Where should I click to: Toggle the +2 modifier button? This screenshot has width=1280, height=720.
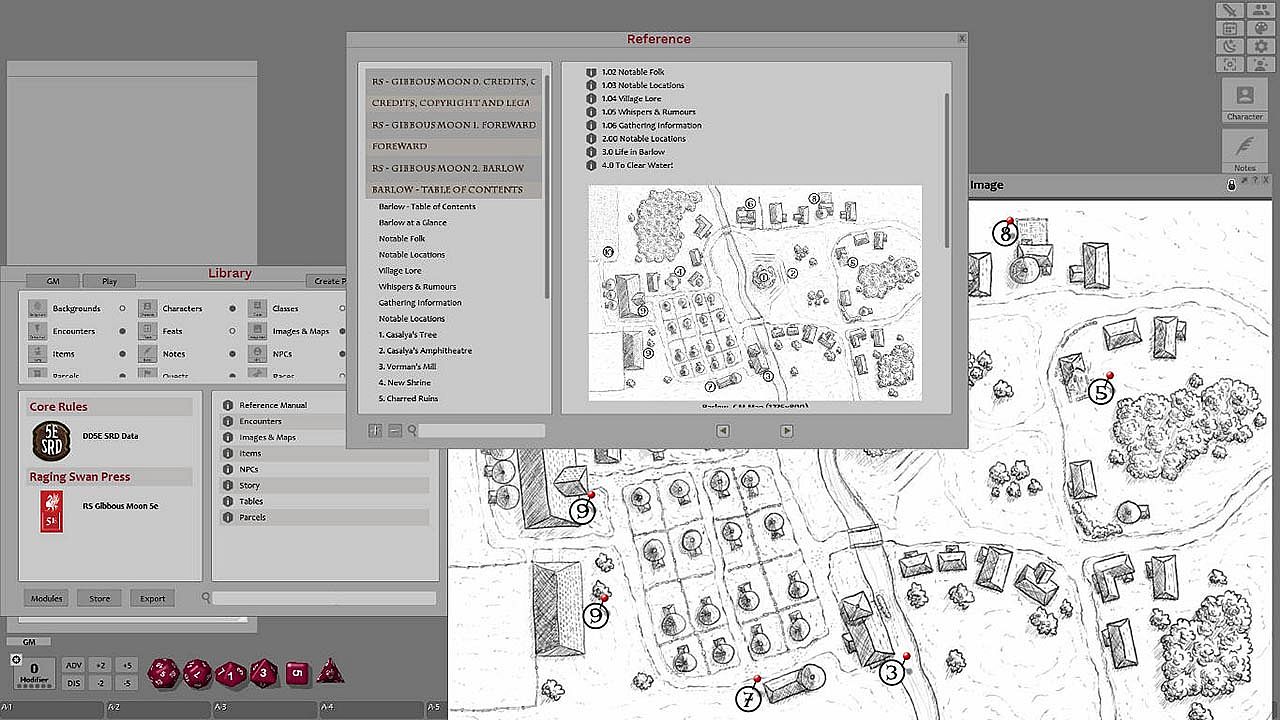[101, 665]
